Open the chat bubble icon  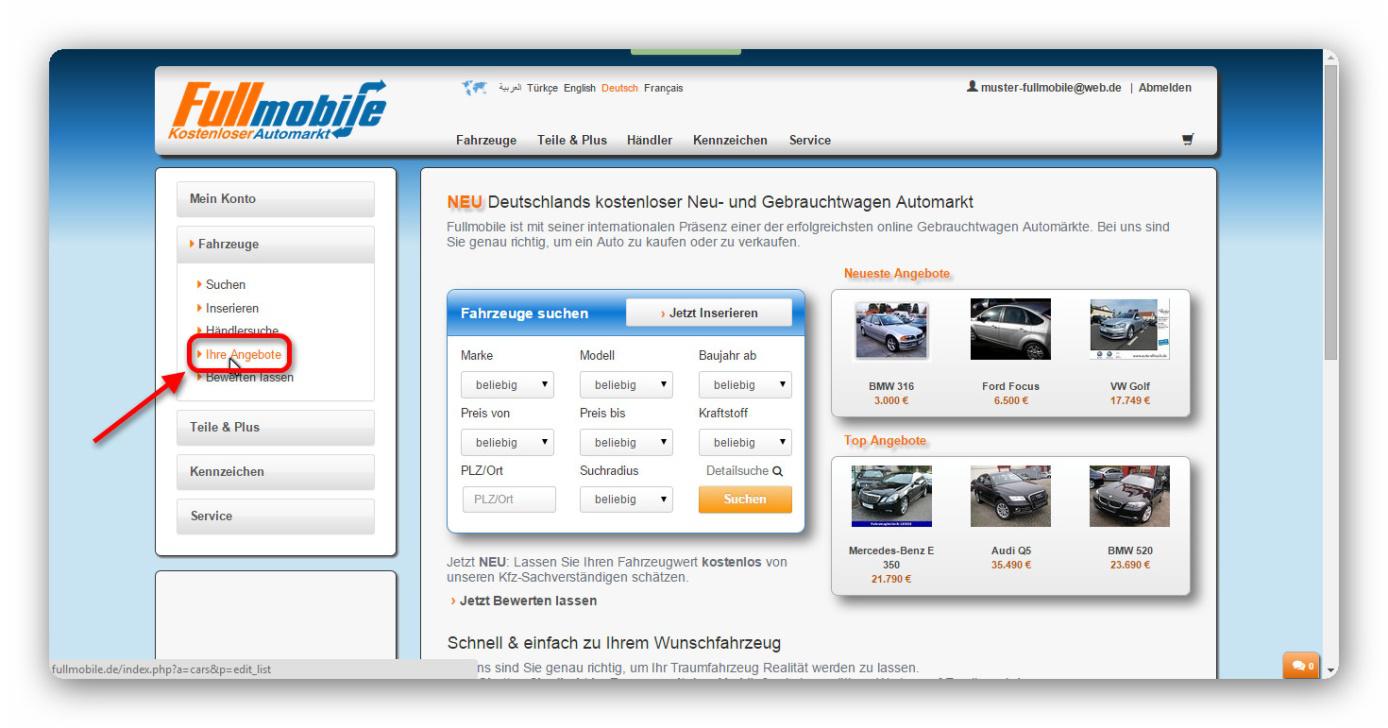[1302, 664]
